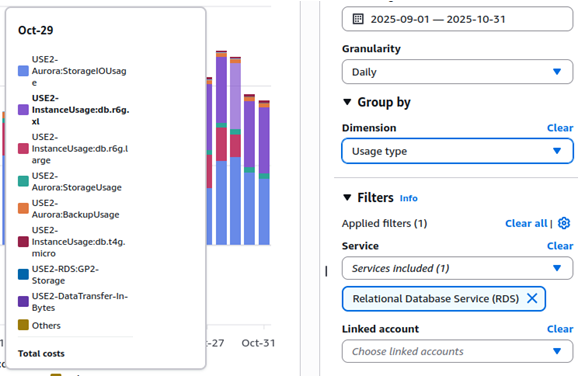Viewport: 579px width, 376px height.
Task: Click the USE2-Aurora:StorageIOUsage label
Action: [79, 71]
